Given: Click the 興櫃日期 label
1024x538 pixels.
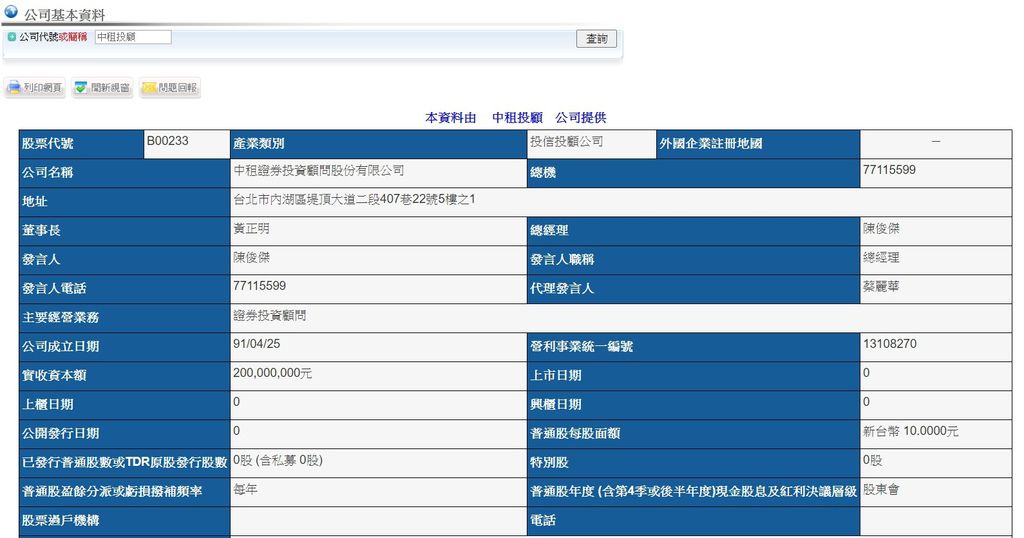Looking at the screenshot, I should (x=556, y=404).
